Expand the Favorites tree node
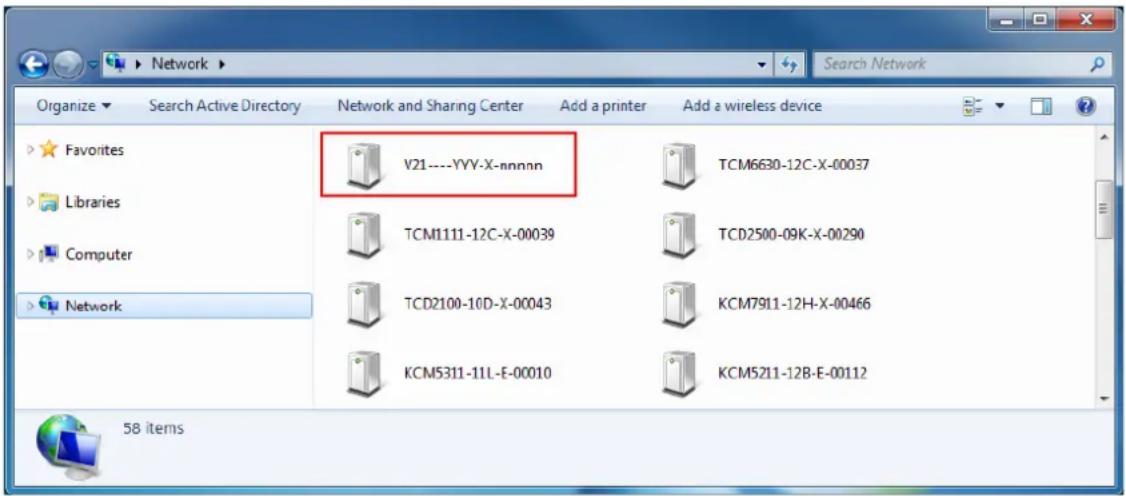The width and height of the screenshot is (1126, 496). coord(31,150)
